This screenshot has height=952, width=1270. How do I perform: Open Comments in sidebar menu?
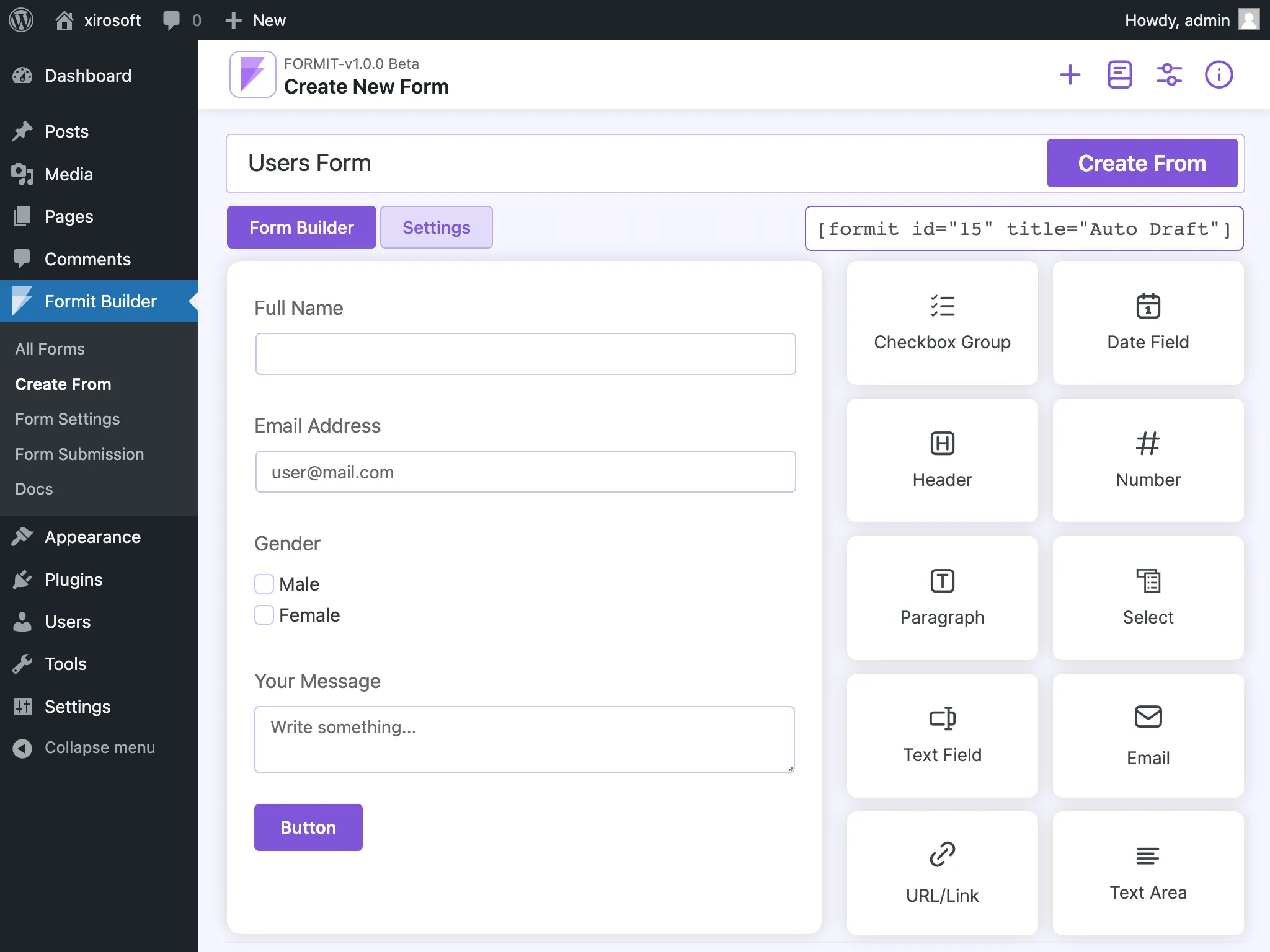coord(99,259)
